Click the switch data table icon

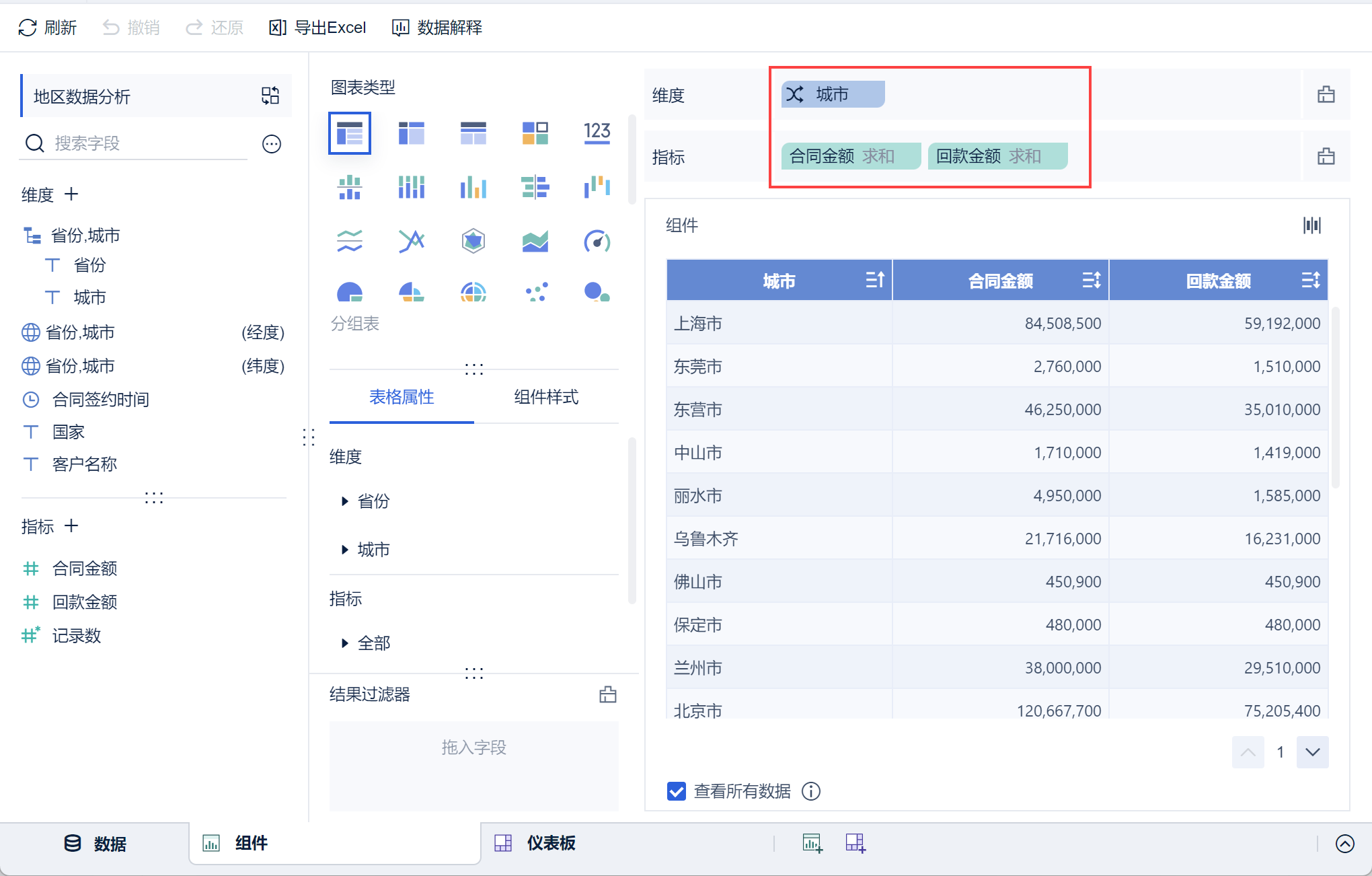pos(270,96)
